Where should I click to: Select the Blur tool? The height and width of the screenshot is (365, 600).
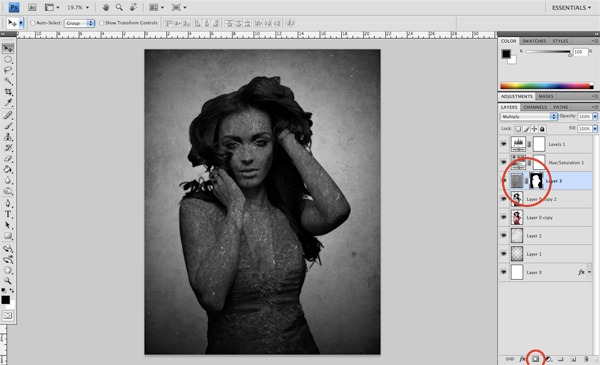coord(8,180)
